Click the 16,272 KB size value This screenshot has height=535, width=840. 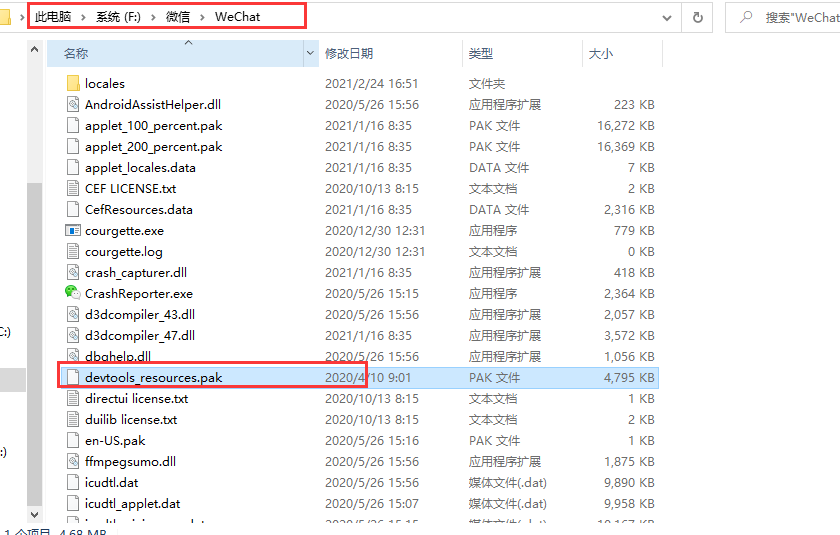tap(626, 125)
